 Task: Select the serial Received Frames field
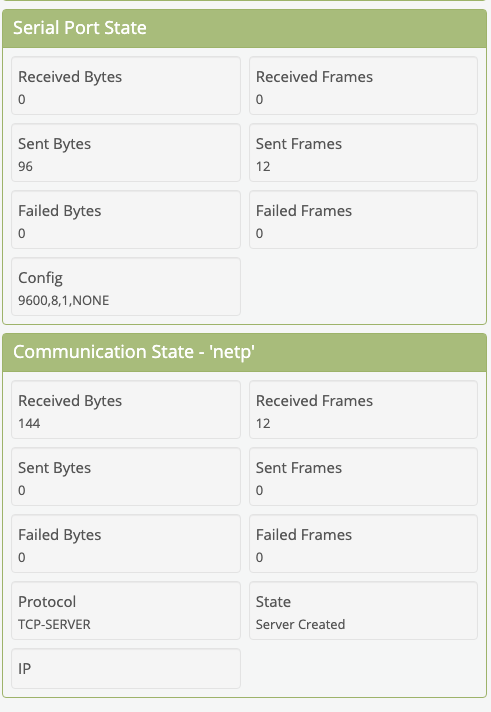click(363, 86)
